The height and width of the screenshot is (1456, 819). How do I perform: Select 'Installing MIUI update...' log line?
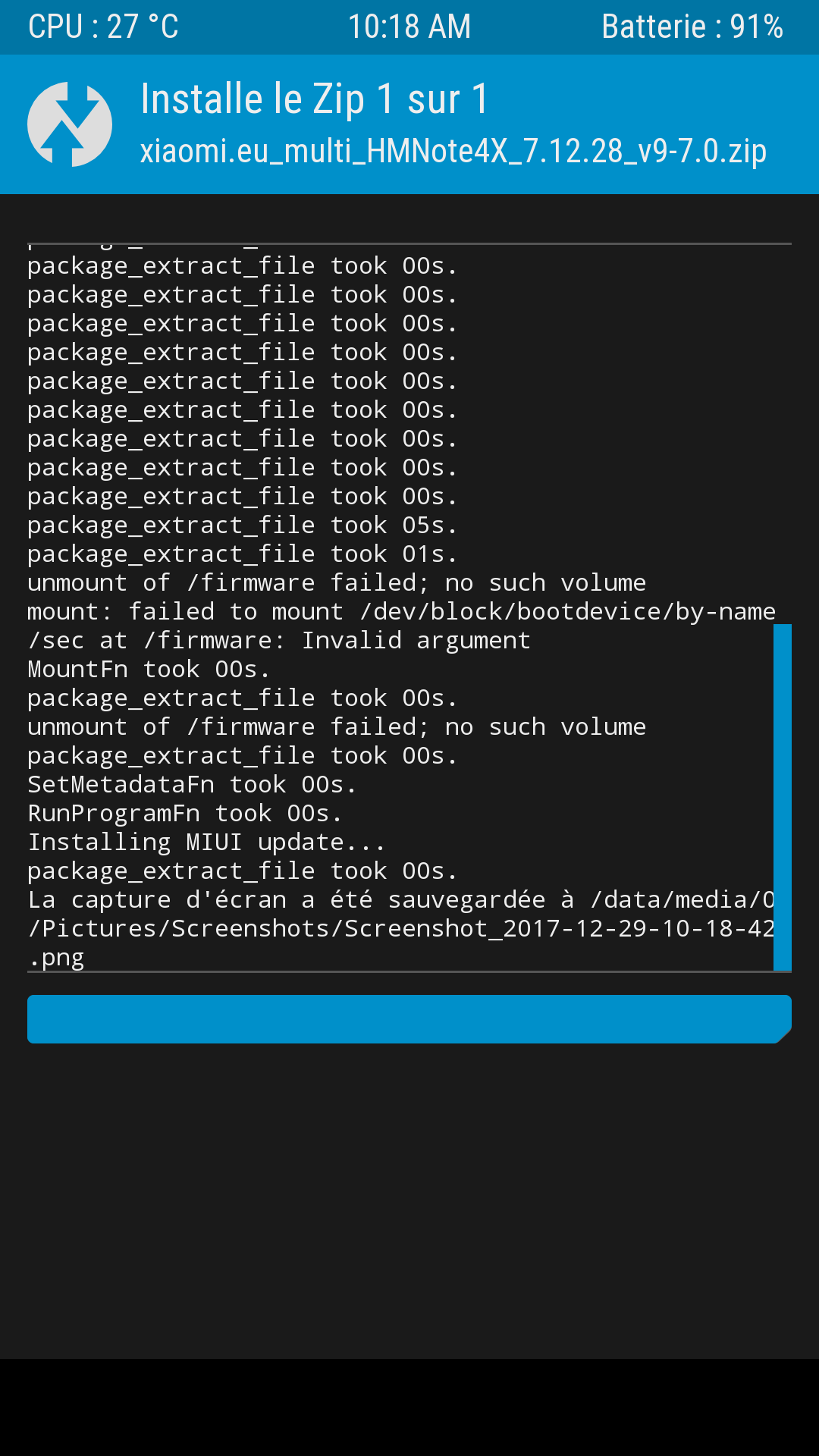(206, 843)
